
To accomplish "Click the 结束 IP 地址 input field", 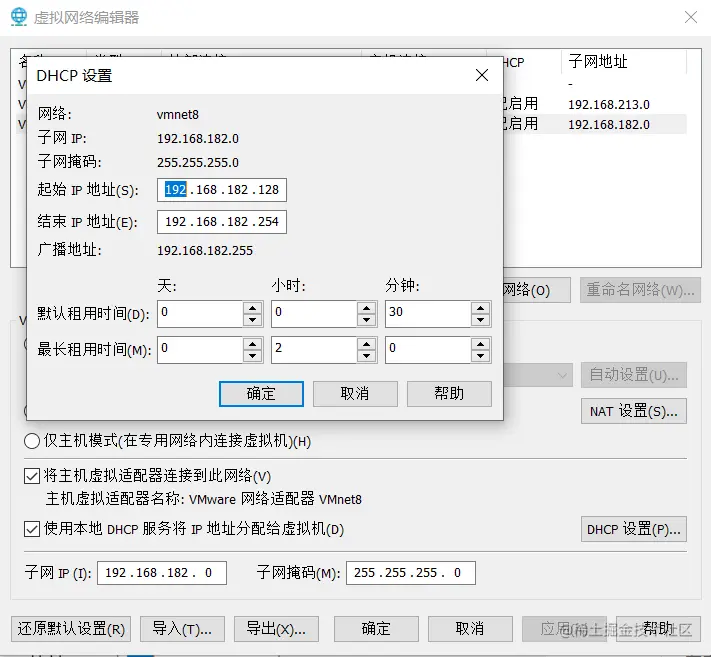I will [x=222, y=222].
